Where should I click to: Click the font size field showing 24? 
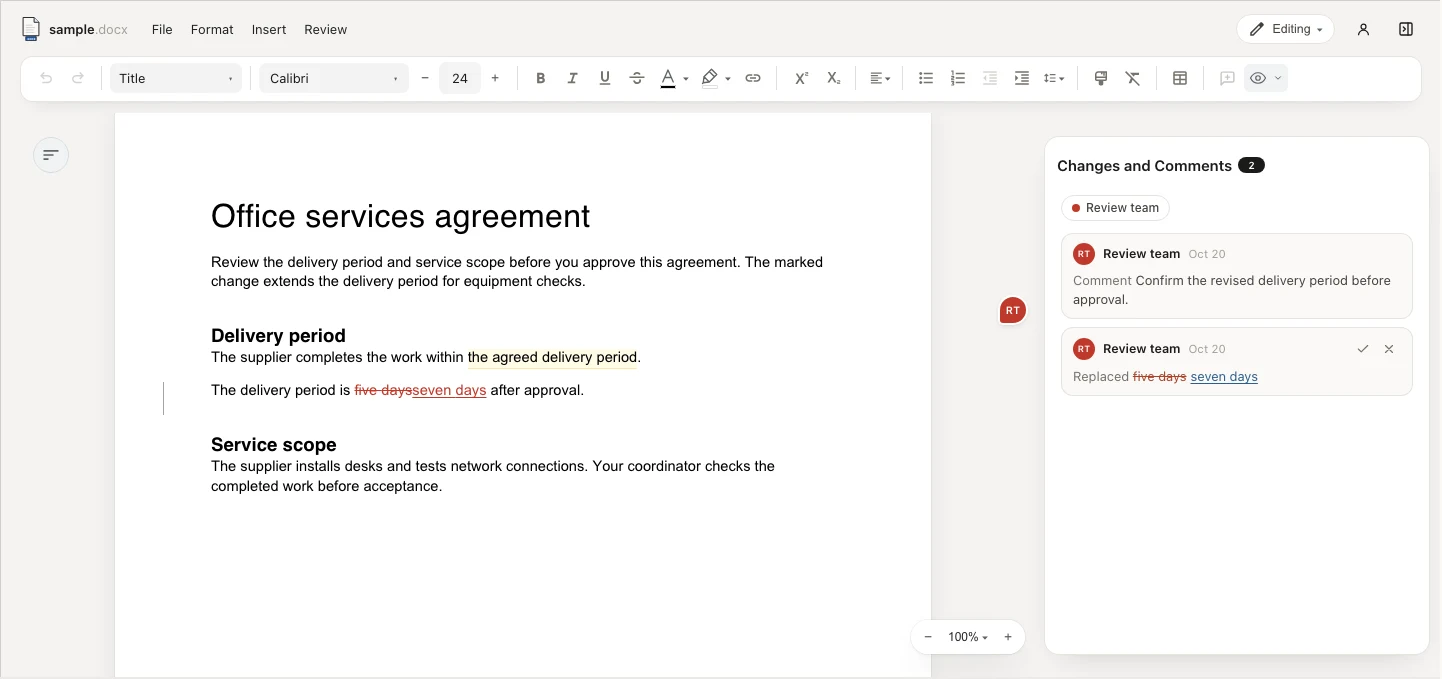click(460, 78)
